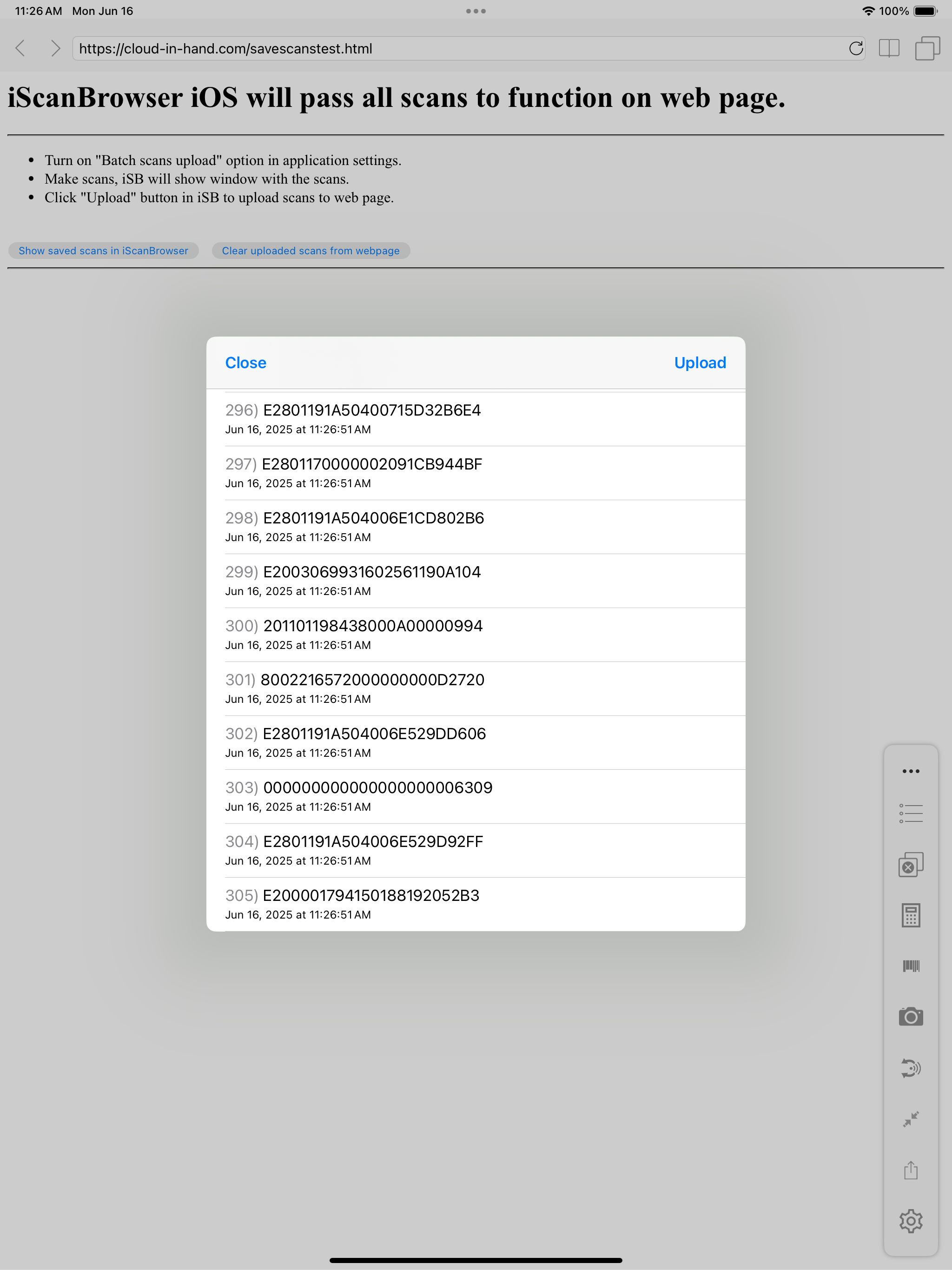This screenshot has height=1270, width=952.
Task: Select scan 299 E2003069931602561190A104
Action: pos(476,581)
